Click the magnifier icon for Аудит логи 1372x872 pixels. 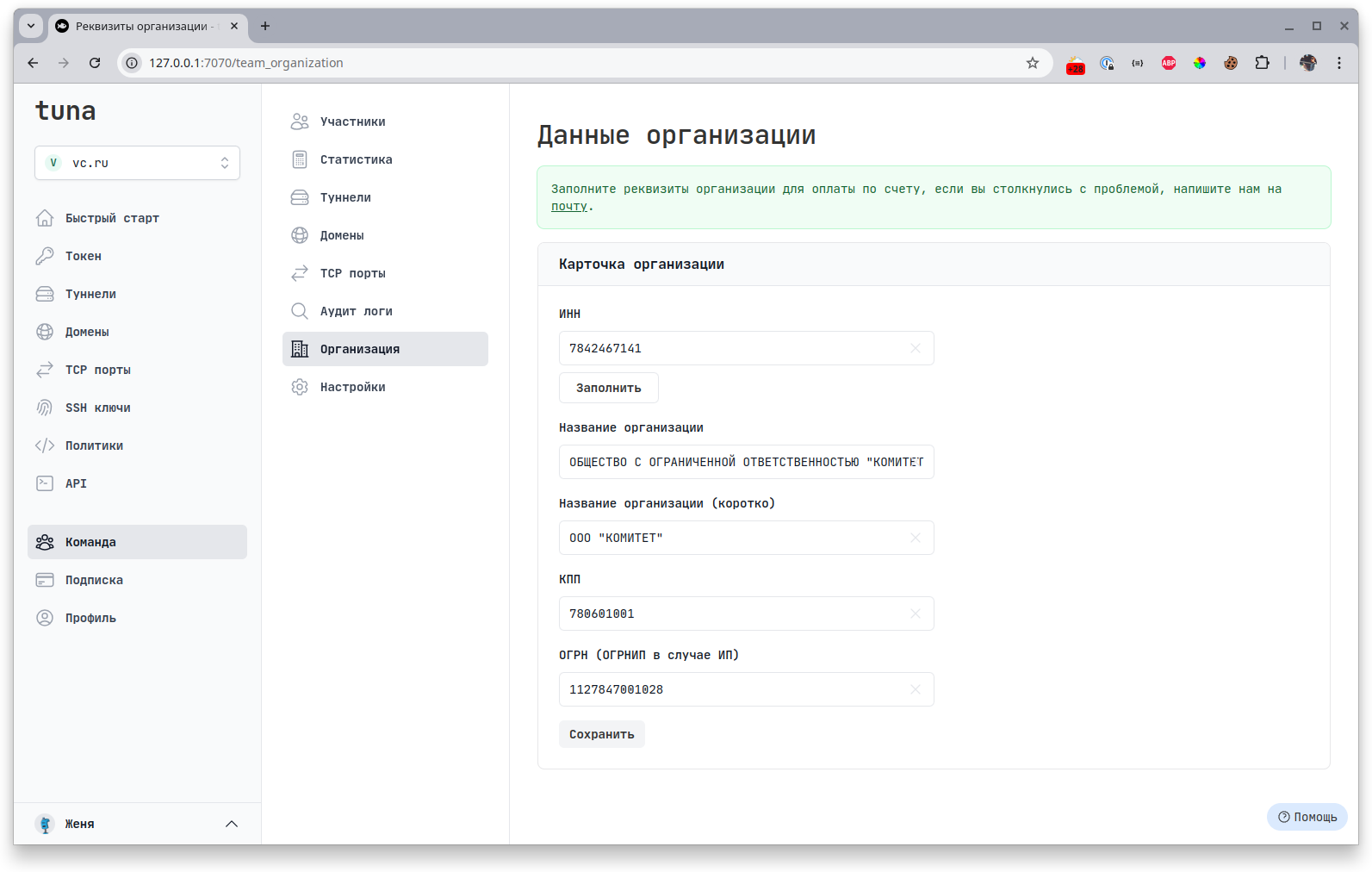tap(300, 311)
